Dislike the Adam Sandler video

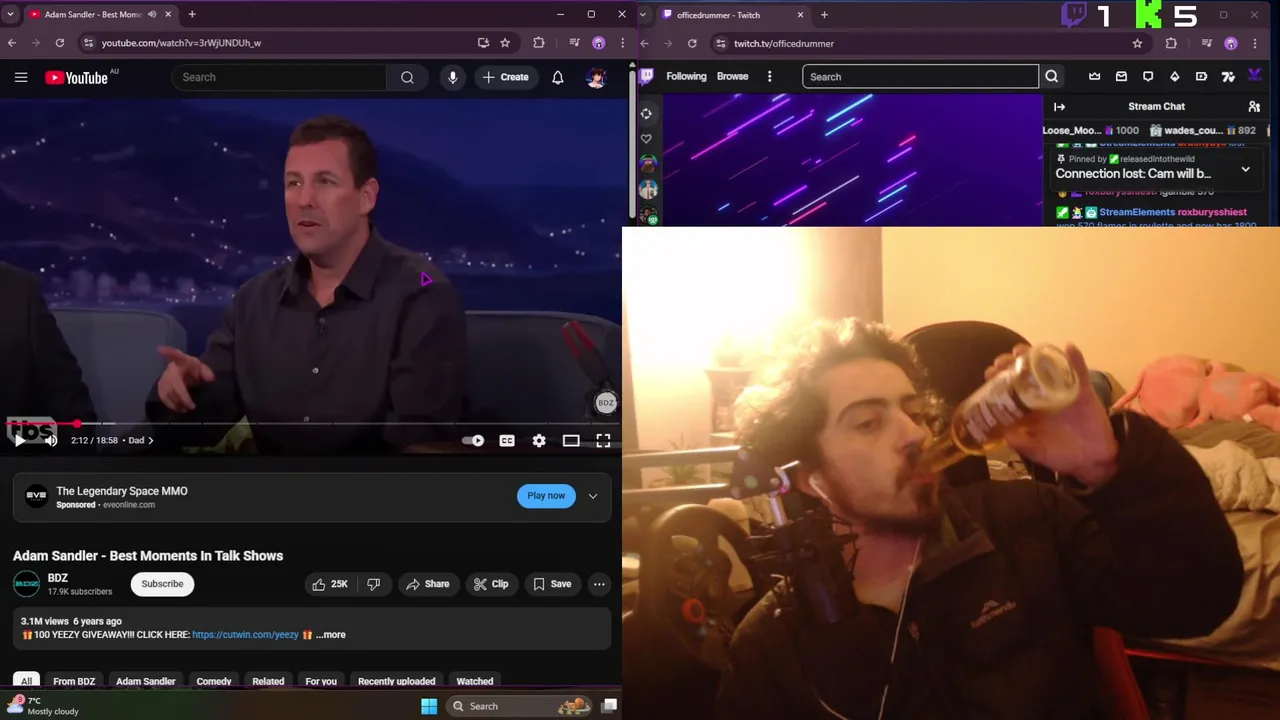[x=373, y=584]
